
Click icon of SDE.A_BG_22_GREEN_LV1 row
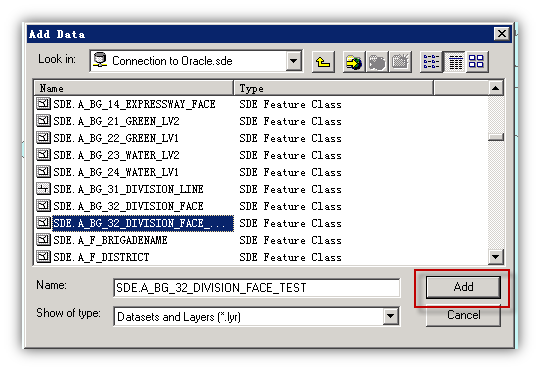click(x=43, y=138)
